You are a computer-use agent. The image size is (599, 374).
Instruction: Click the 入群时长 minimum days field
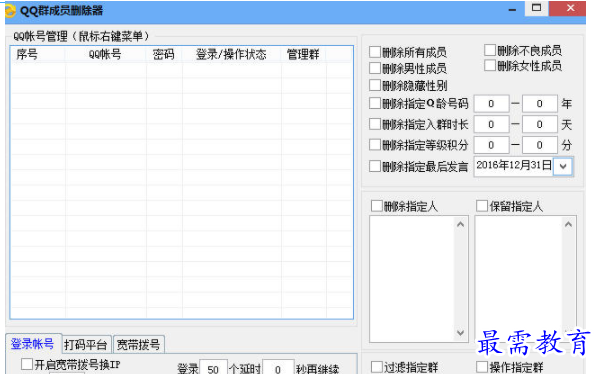tap(491, 124)
